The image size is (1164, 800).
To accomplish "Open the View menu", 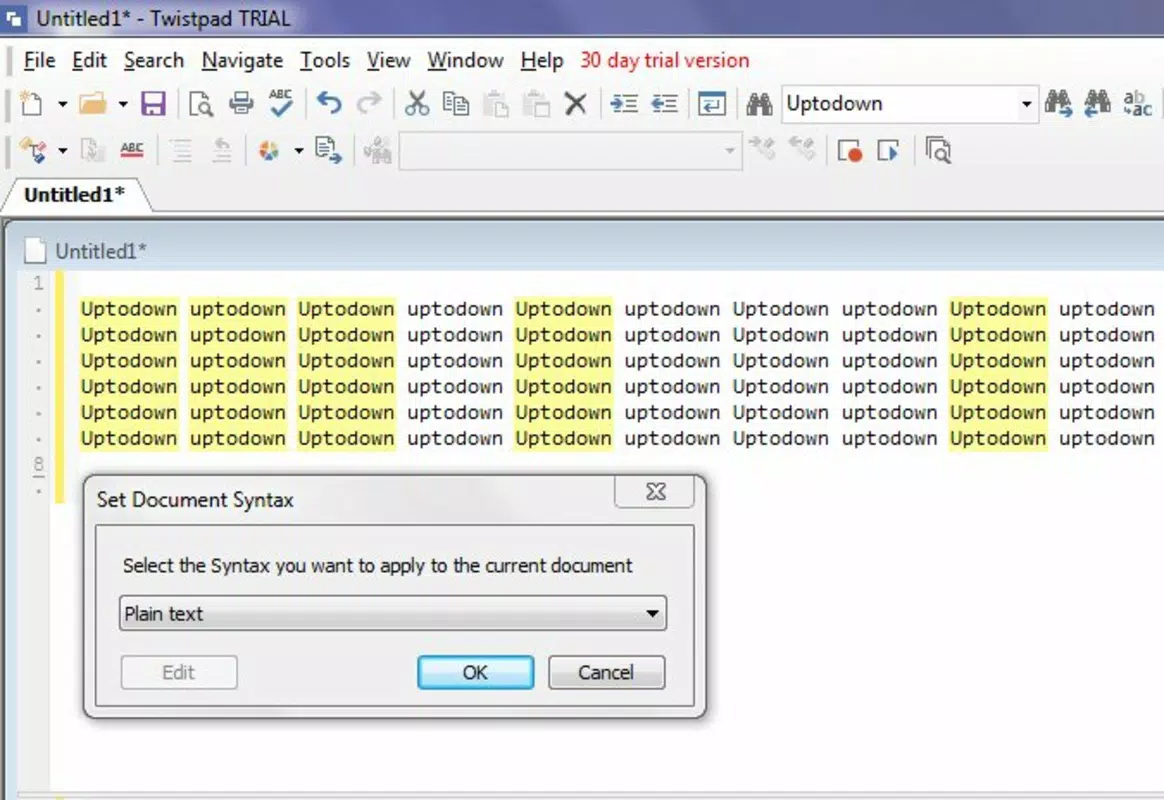I will tap(388, 60).
